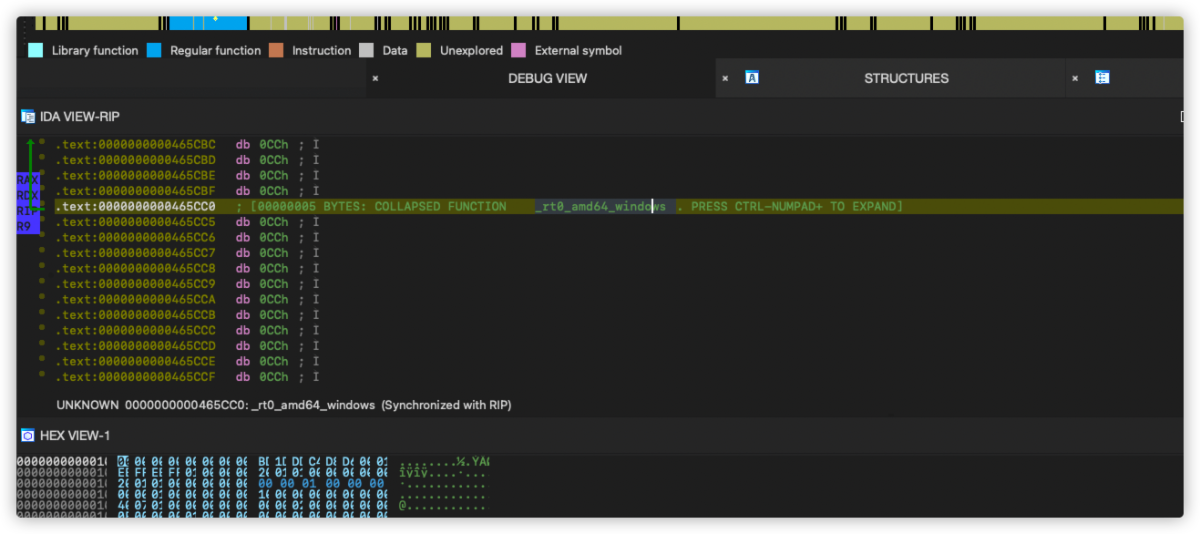Toggle breakpoint dot at line 465CCD

click(x=42, y=345)
